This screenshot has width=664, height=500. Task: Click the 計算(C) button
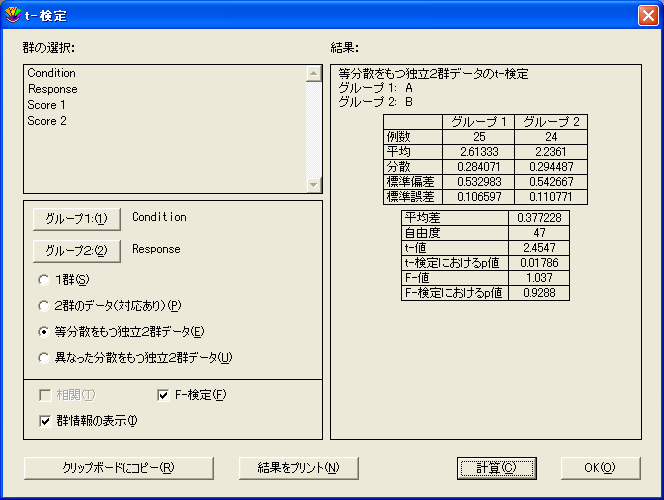coord(497,468)
